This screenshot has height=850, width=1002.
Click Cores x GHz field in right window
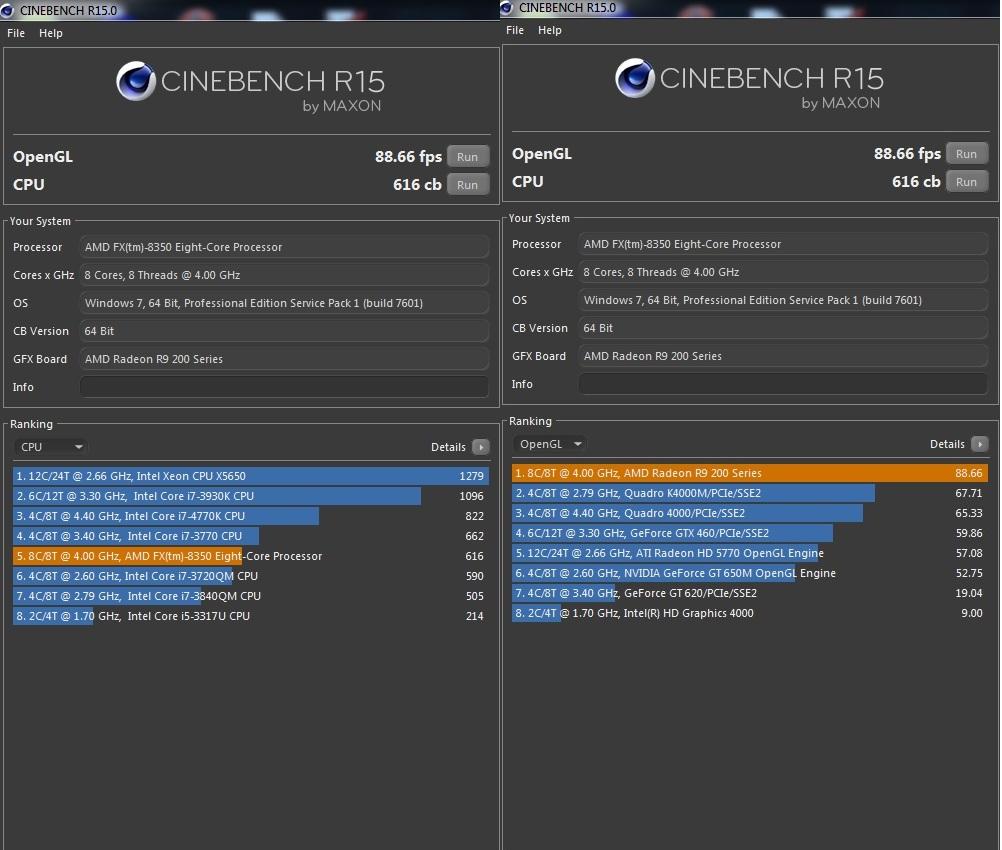[x=783, y=272]
